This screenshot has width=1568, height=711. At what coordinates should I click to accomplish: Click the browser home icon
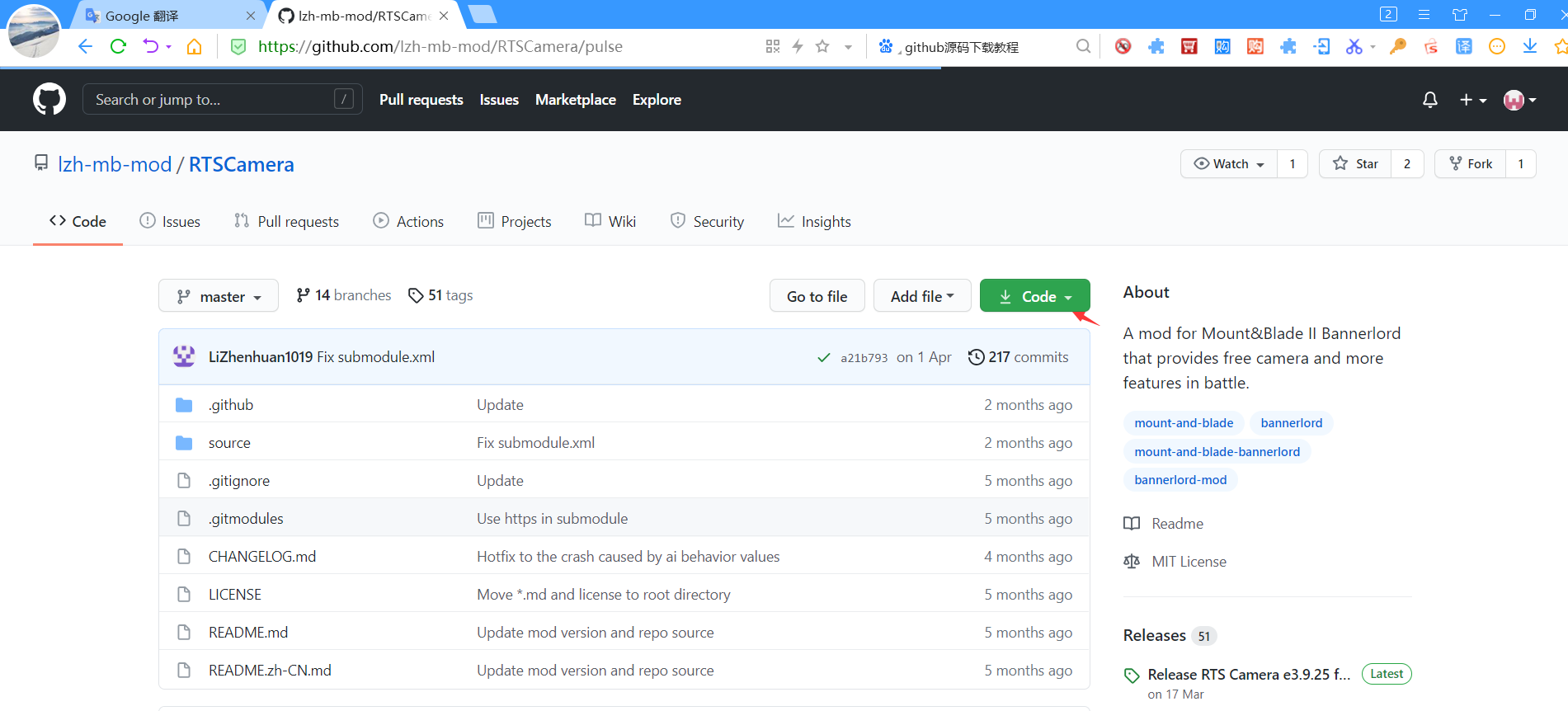(195, 46)
